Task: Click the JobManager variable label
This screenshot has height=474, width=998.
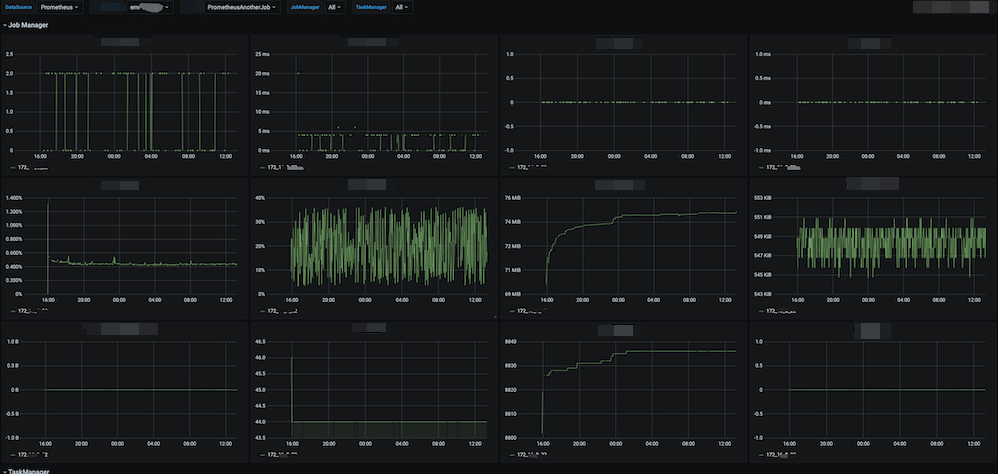Action: pos(305,7)
